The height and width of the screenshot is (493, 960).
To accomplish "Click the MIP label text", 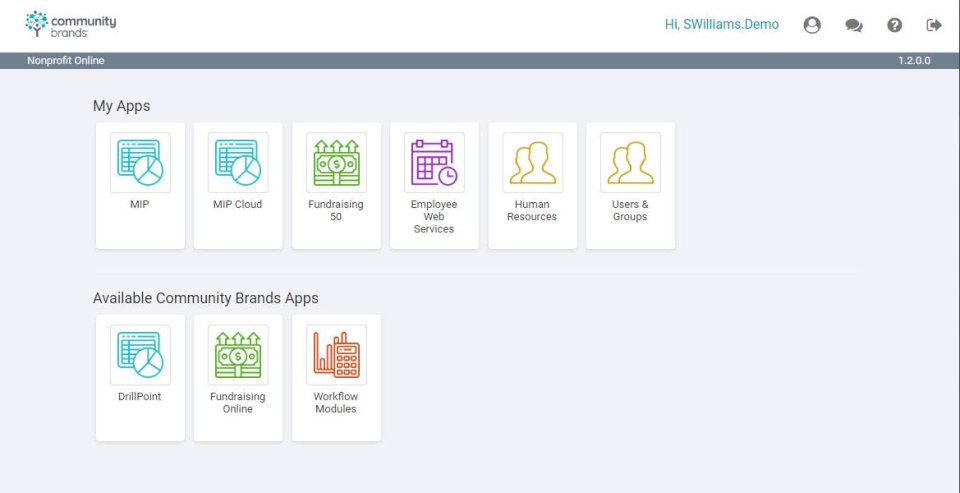I will point(140,205).
